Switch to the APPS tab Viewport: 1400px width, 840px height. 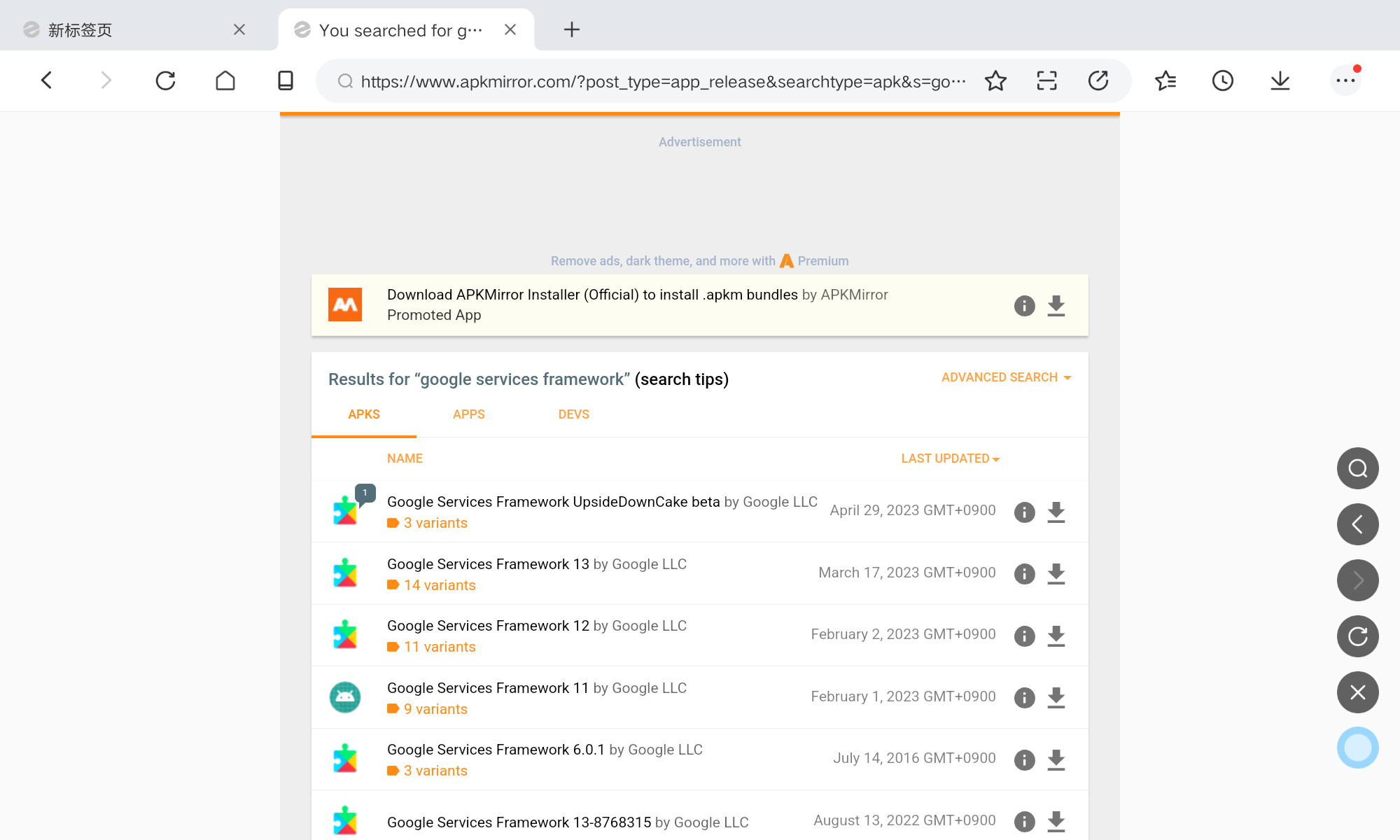[x=468, y=414]
